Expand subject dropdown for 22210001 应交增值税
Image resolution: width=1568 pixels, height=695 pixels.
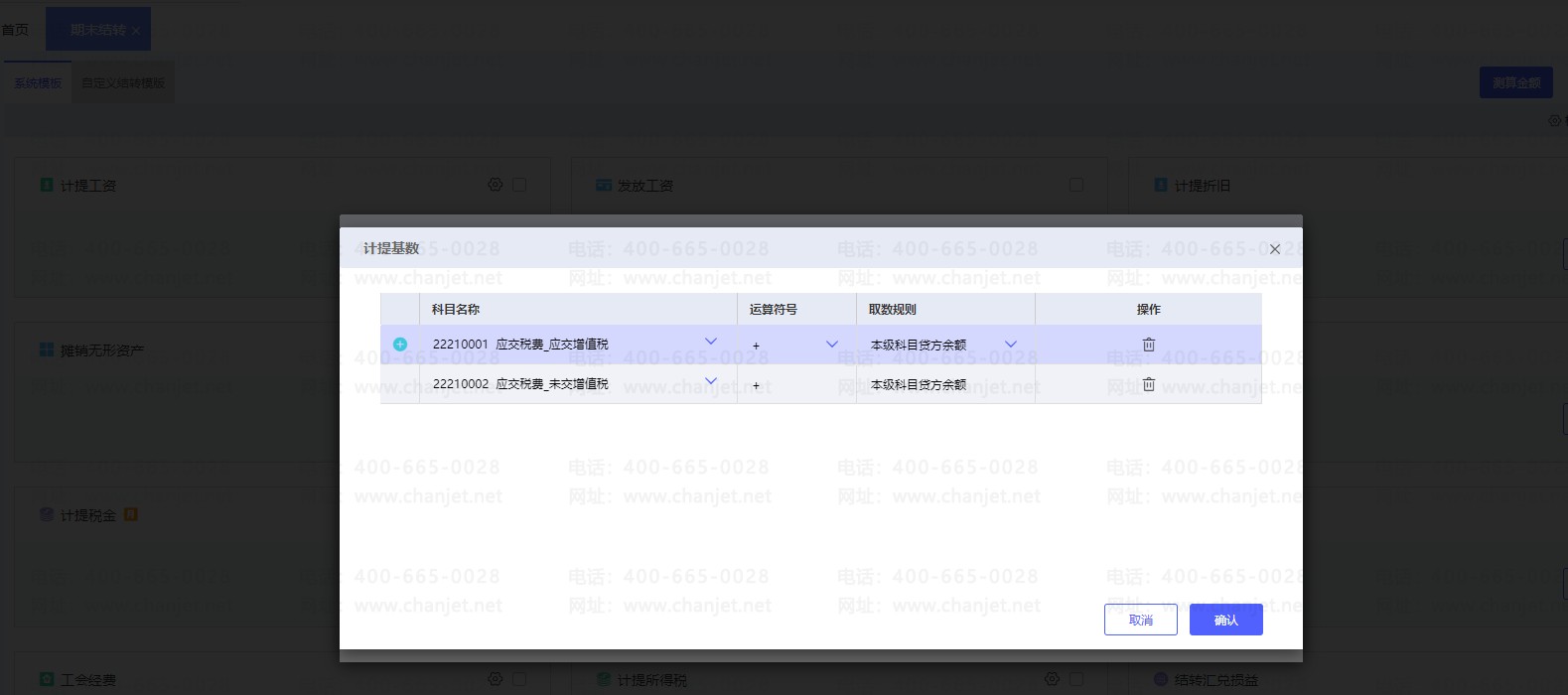[x=711, y=342]
